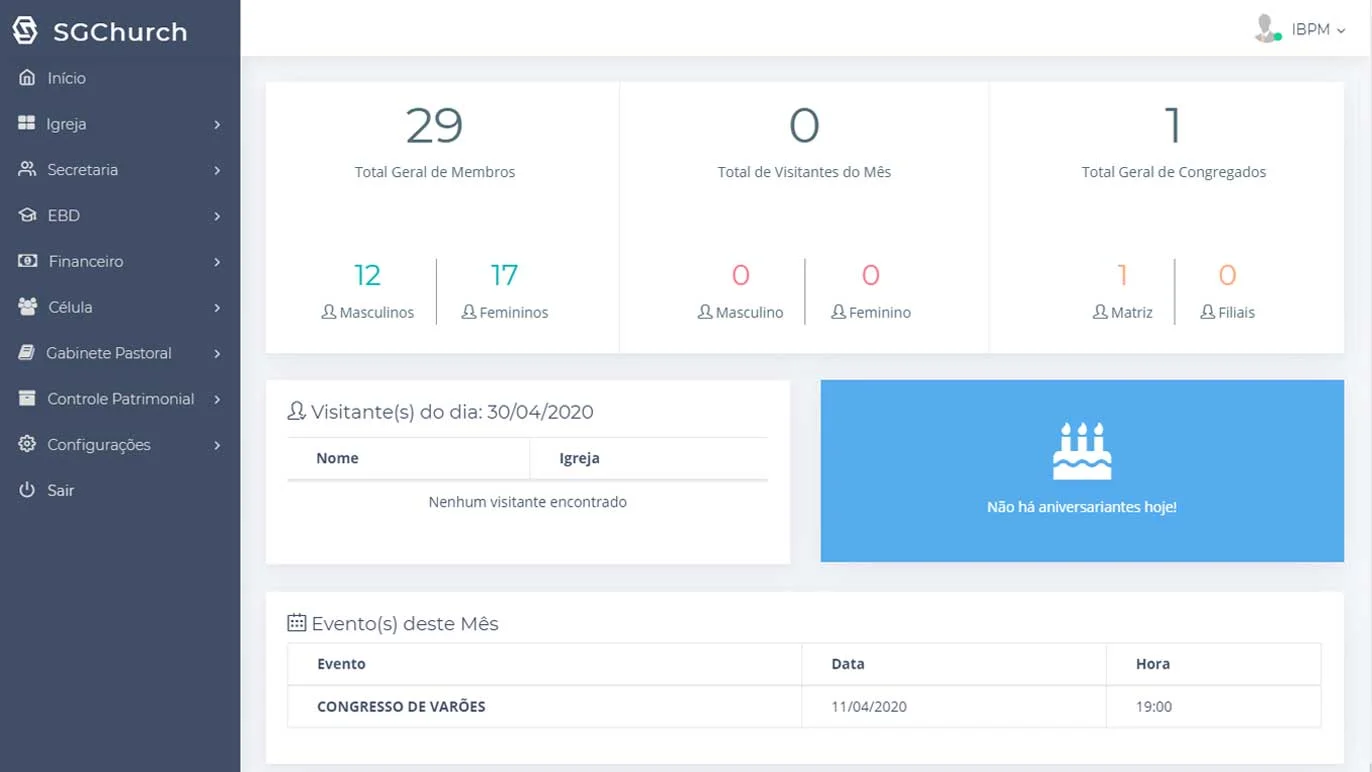Click the CONGRESSO DE VARÕES event

coord(401,706)
